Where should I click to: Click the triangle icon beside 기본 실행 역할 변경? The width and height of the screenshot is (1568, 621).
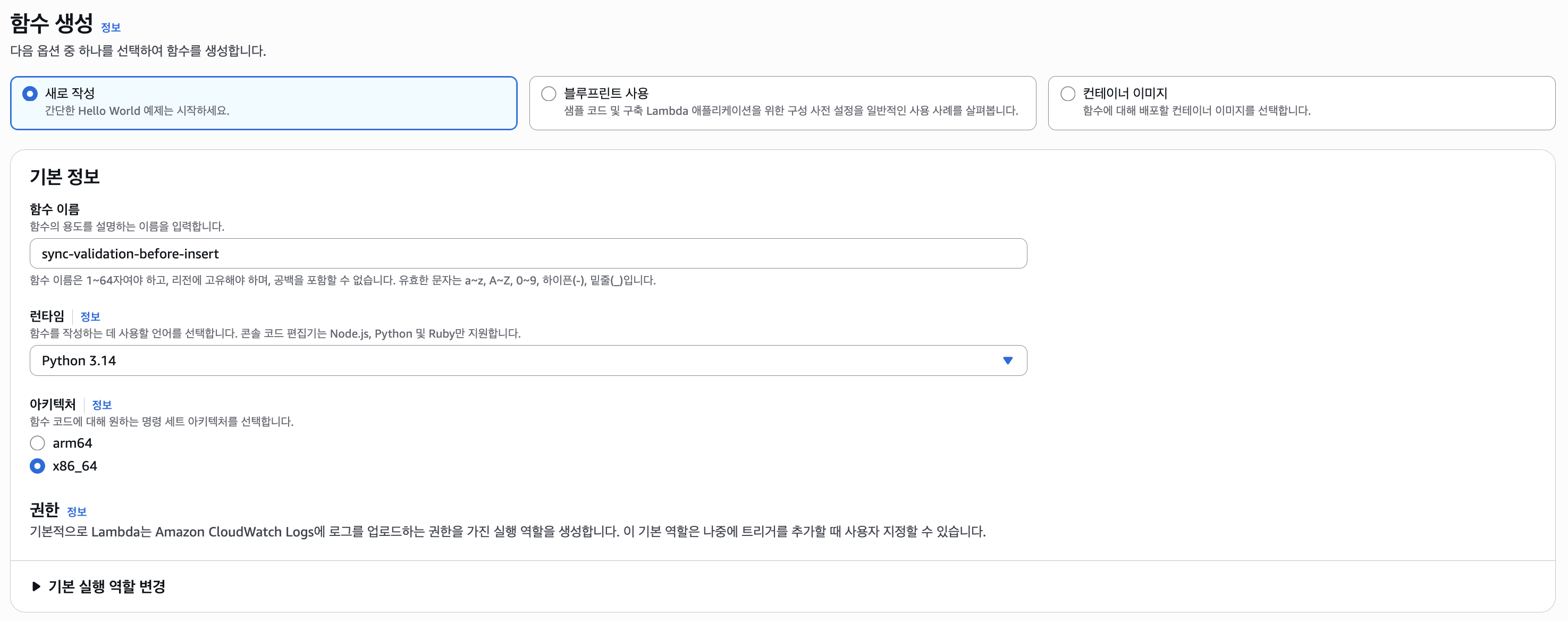pyautogui.click(x=36, y=586)
